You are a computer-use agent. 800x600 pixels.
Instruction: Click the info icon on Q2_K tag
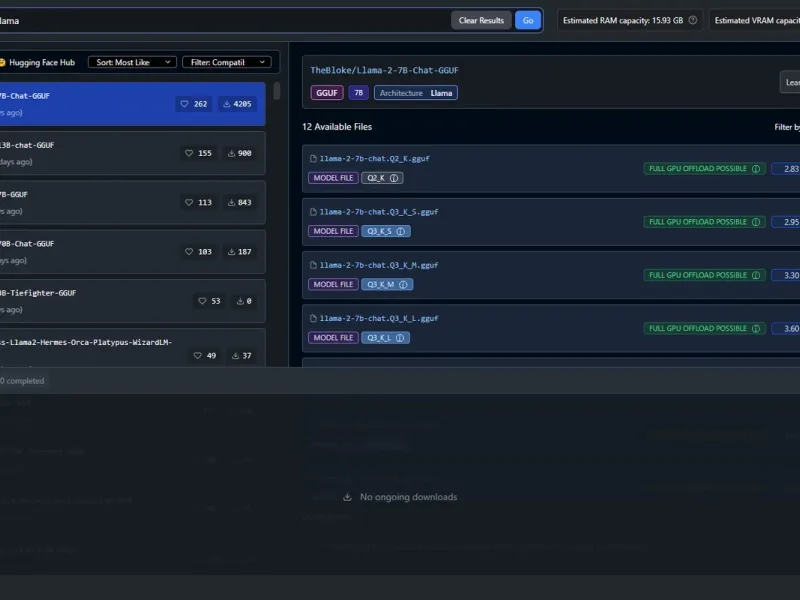[x=394, y=178]
